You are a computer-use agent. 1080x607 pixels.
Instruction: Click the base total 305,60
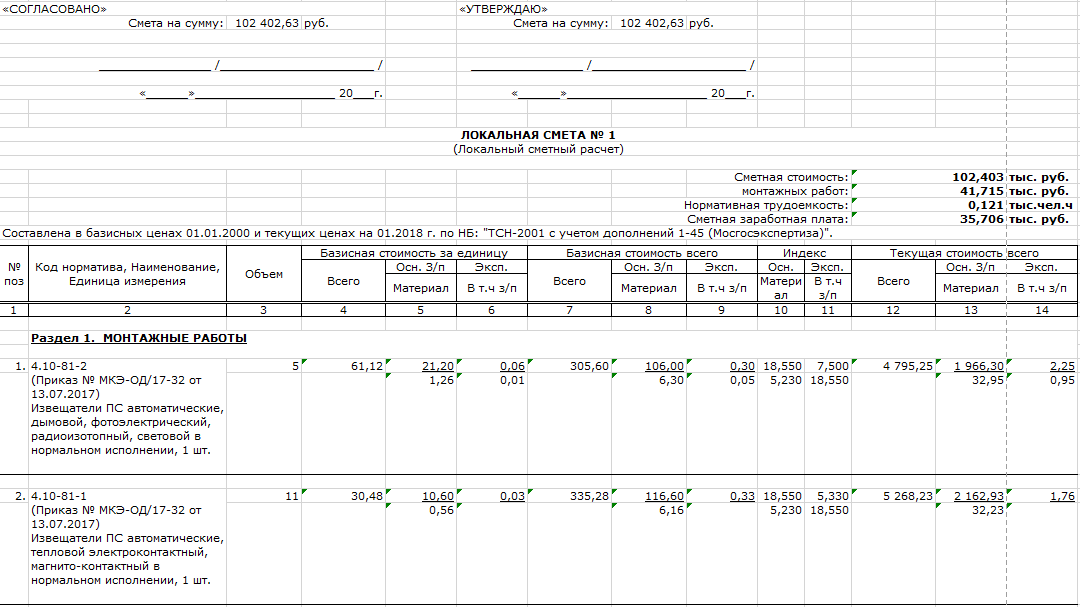point(590,366)
